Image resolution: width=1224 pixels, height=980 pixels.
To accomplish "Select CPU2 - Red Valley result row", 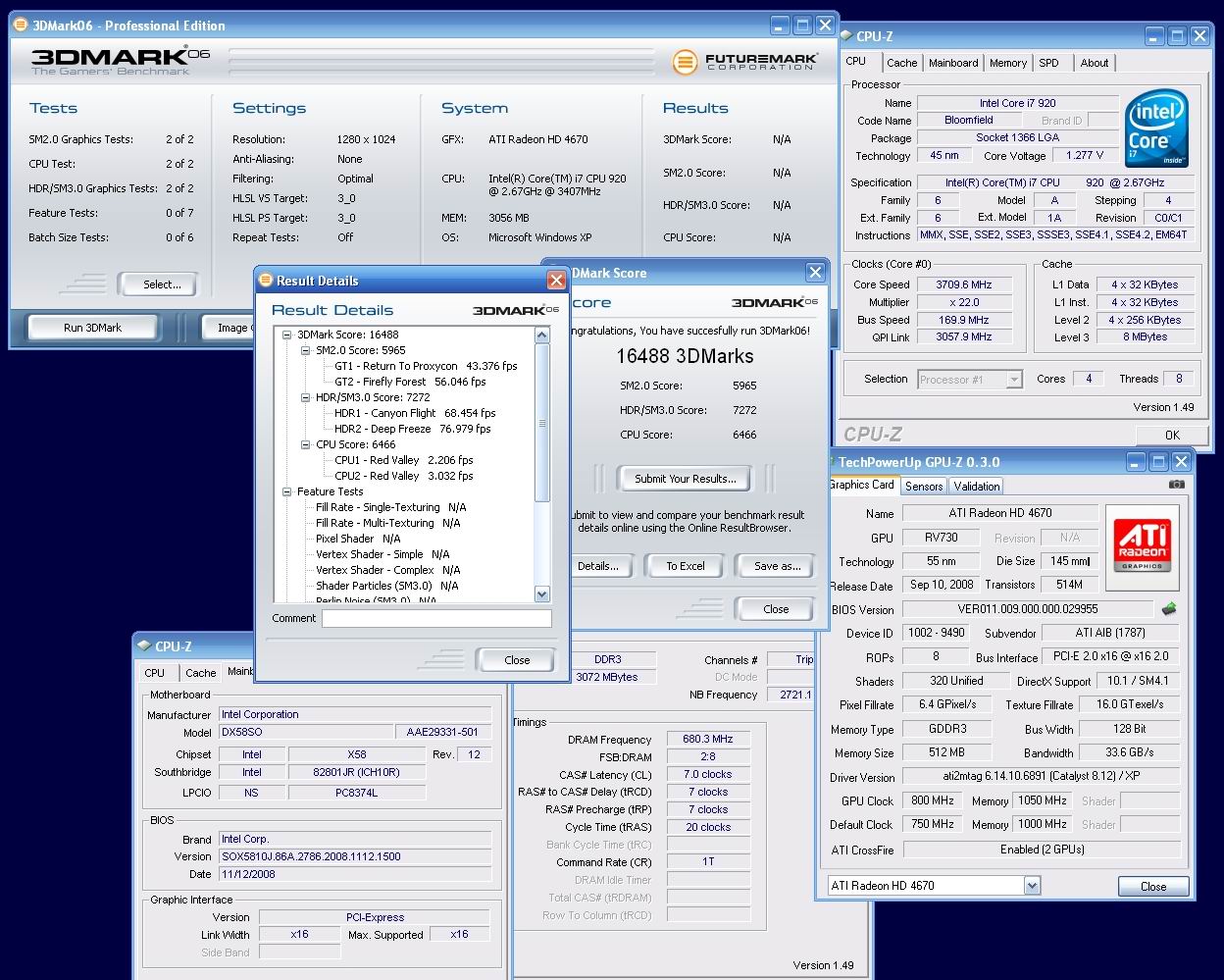I will [403, 476].
